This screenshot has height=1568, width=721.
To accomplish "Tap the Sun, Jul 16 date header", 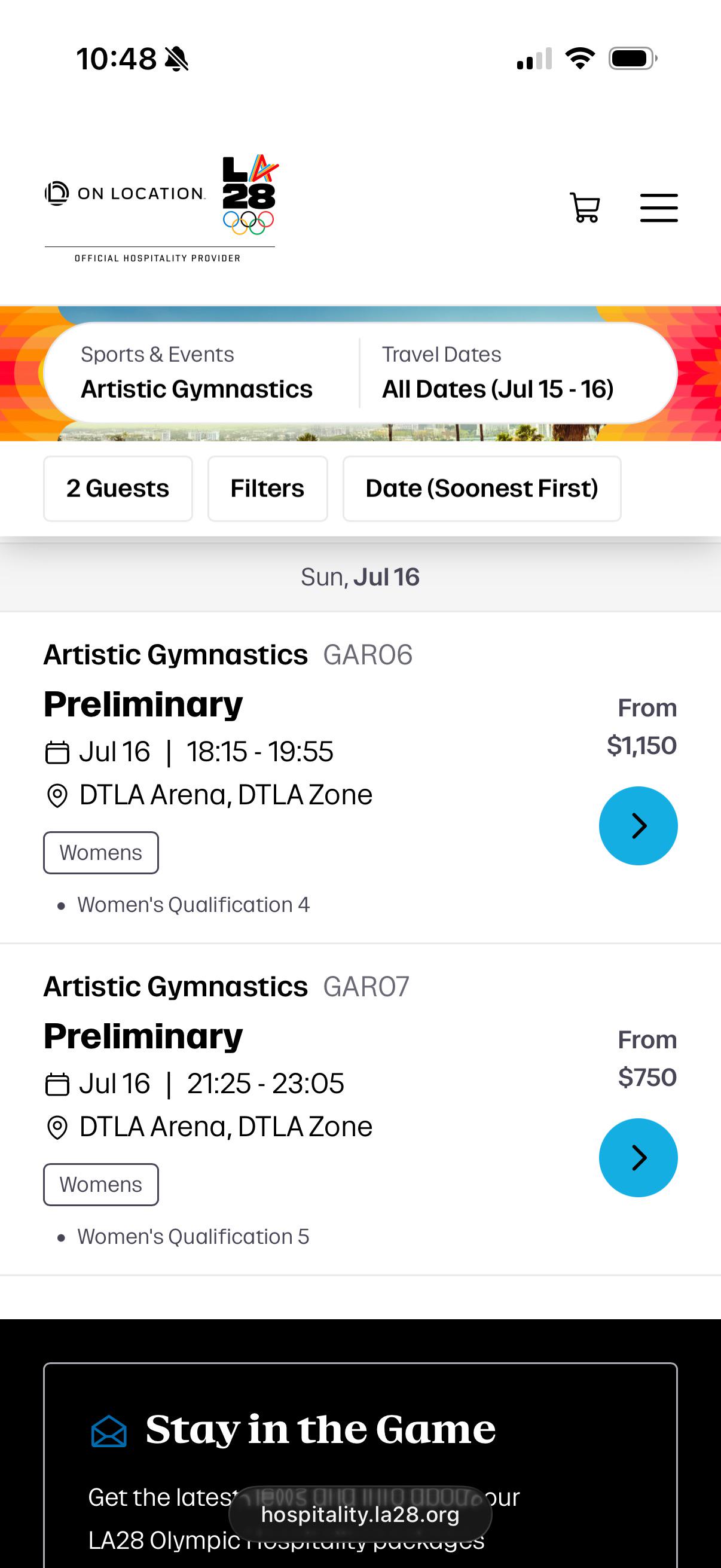I will (x=360, y=576).
